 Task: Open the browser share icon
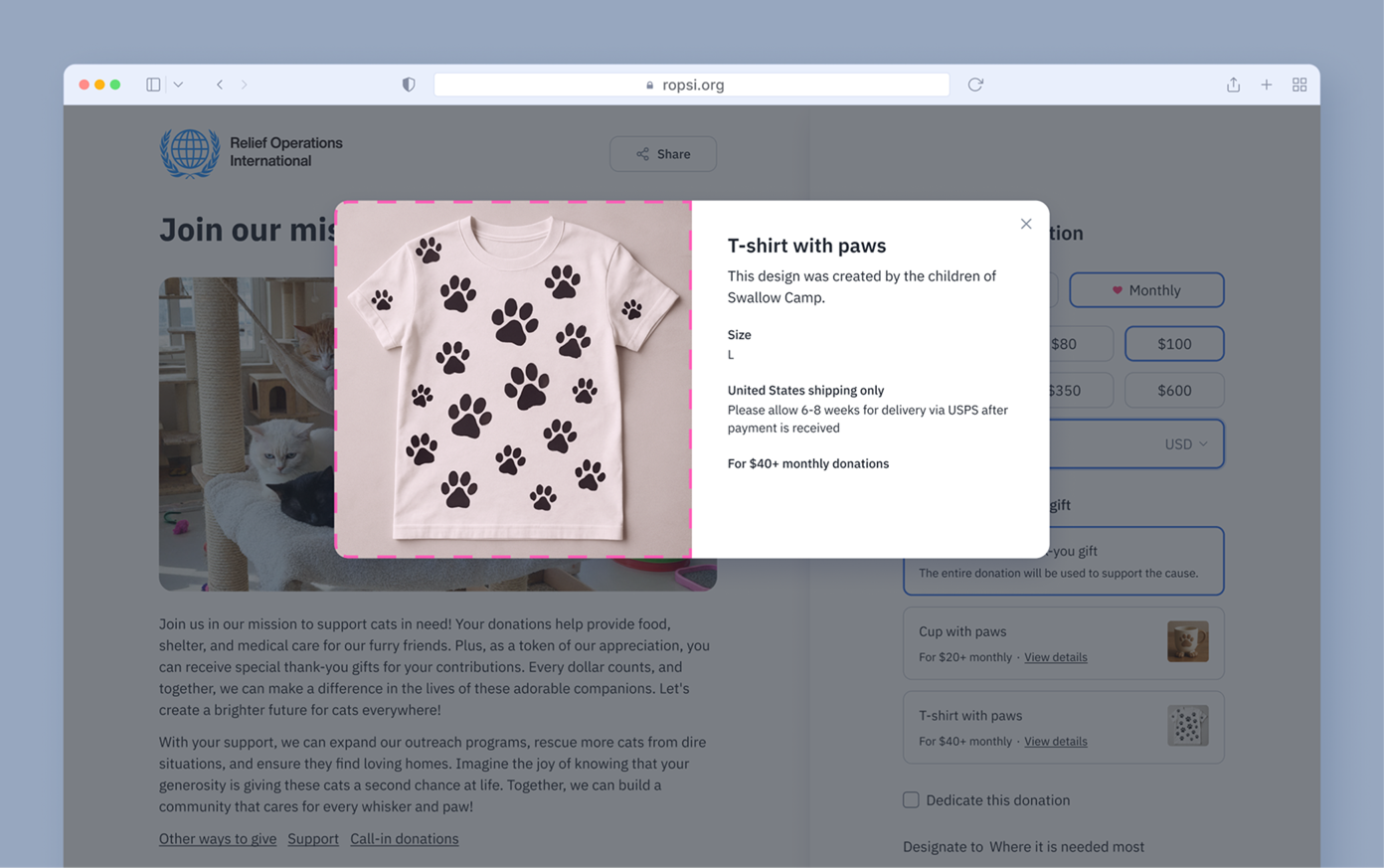1233,85
